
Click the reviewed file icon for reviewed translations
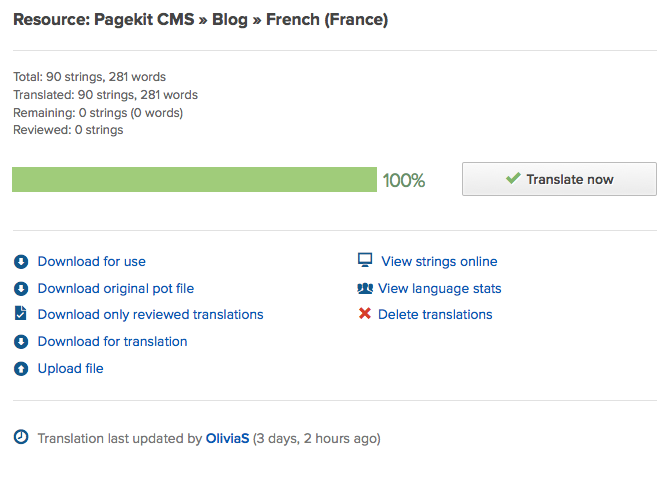click(x=21, y=314)
